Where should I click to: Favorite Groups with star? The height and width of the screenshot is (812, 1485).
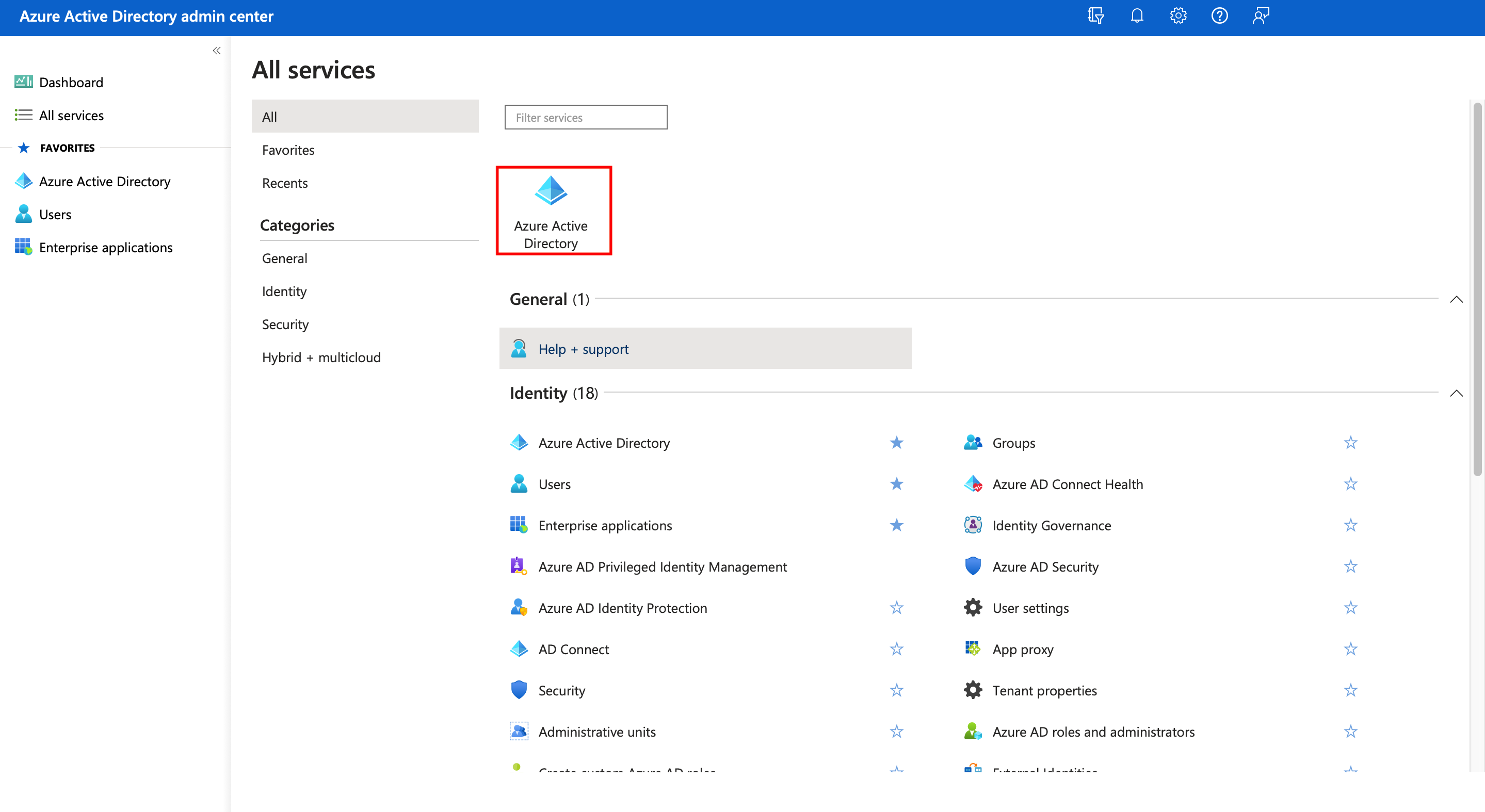click(x=1350, y=443)
